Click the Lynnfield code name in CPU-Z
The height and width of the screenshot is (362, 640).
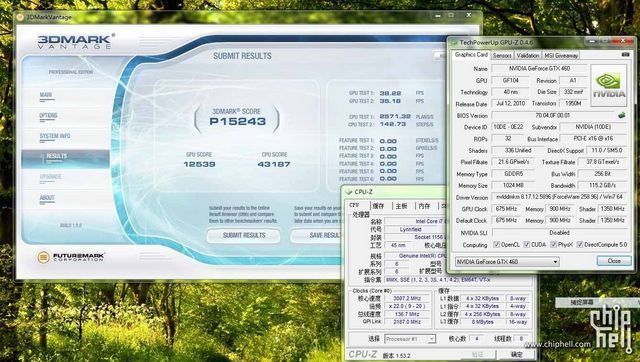[x=410, y=229]
